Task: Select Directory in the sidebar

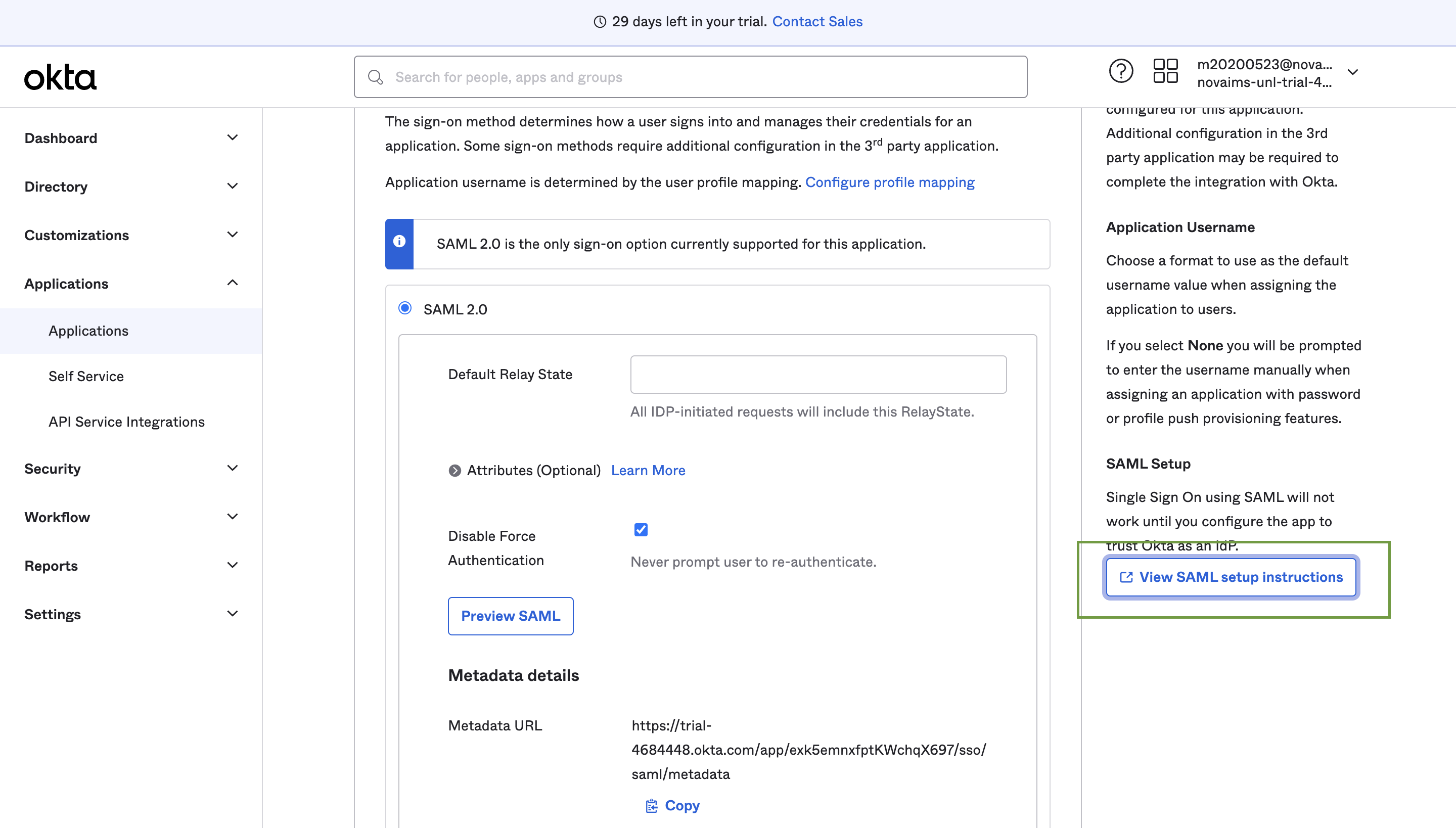Action: pos(56,187)
